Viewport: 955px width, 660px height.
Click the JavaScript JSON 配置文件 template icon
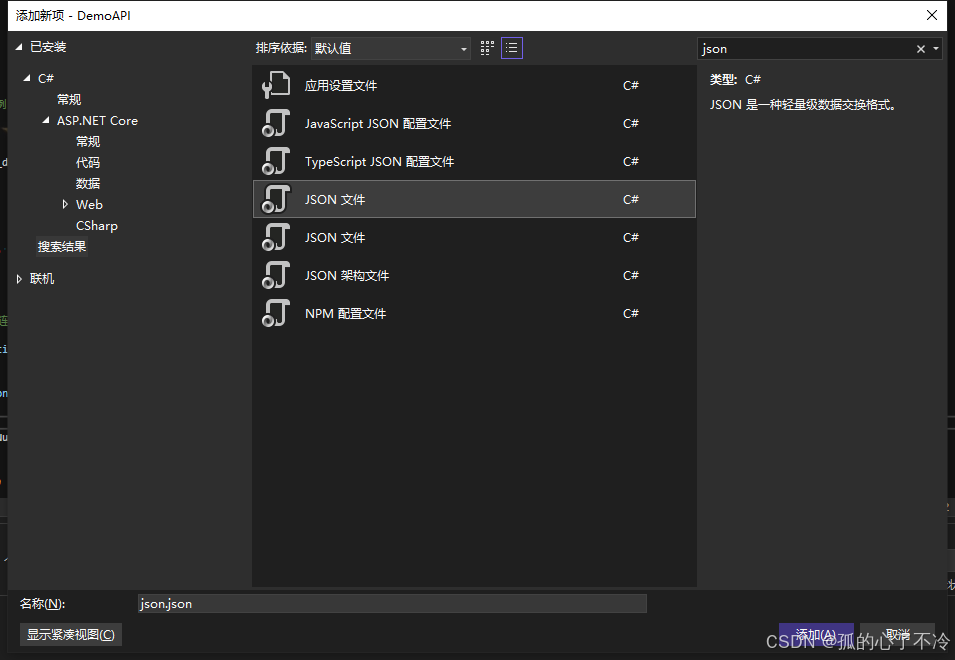pos(276,123)
